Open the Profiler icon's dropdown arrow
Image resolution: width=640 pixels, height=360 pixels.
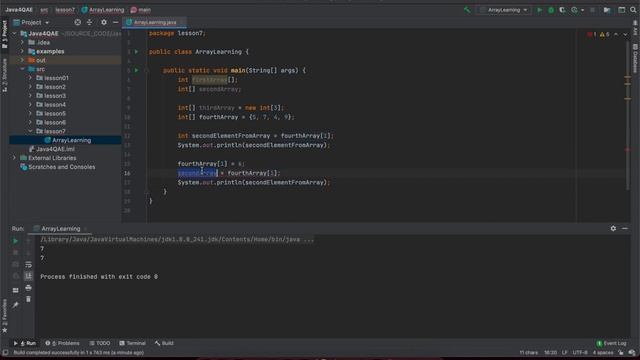point(582,10)
